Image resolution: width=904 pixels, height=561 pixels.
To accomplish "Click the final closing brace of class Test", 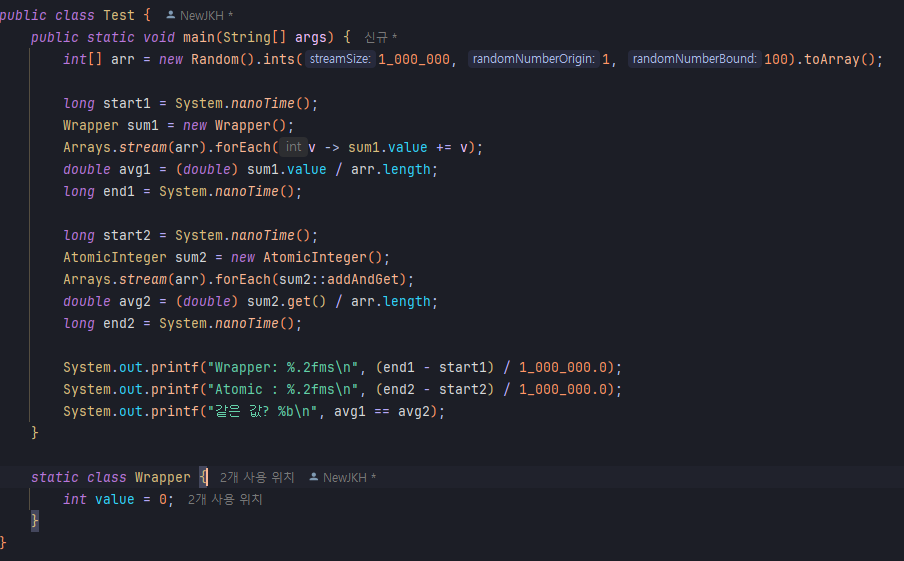I will coord(3,543).
